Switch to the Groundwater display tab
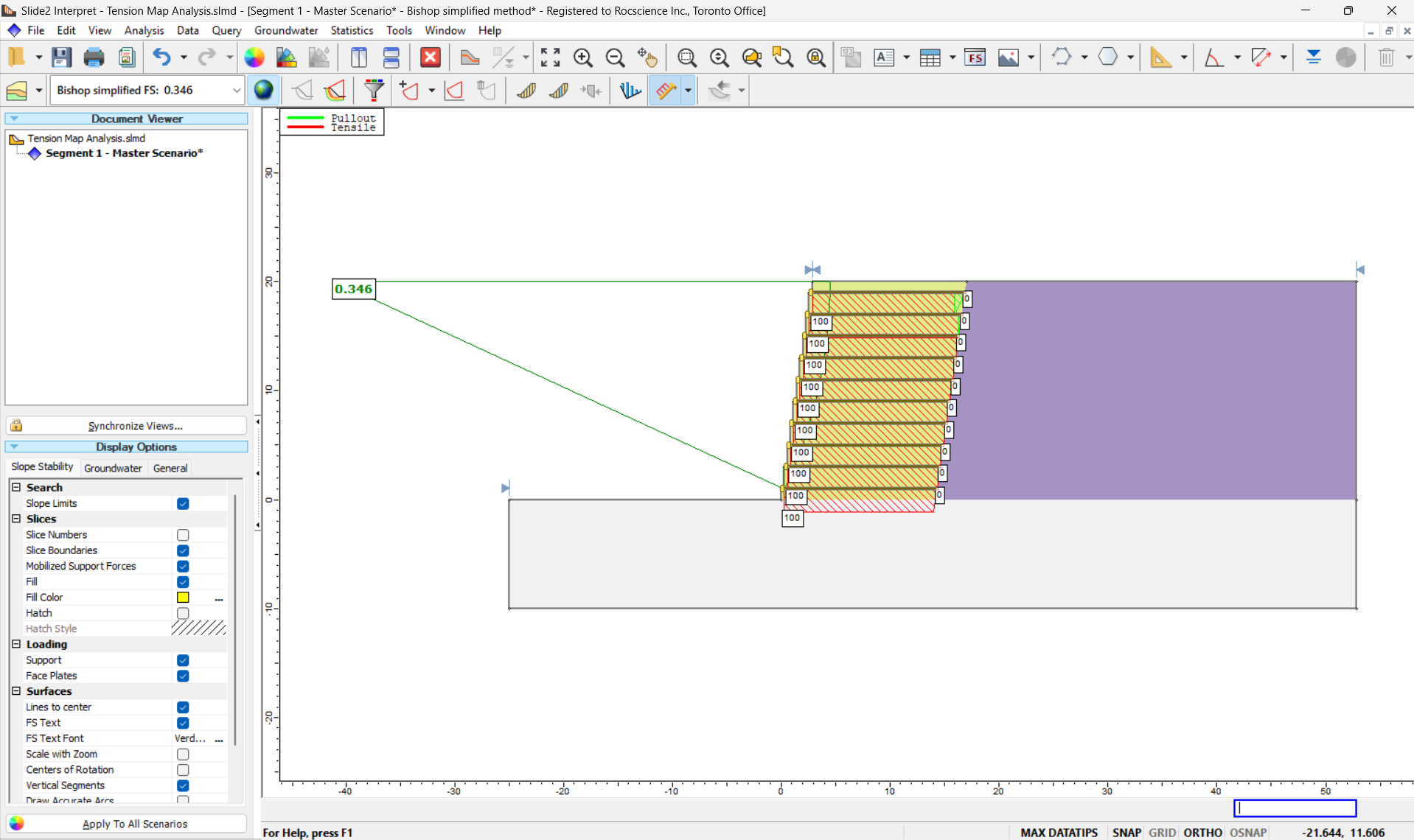The height and width of the screenshot is (840, 1414). tap(113, 468)
